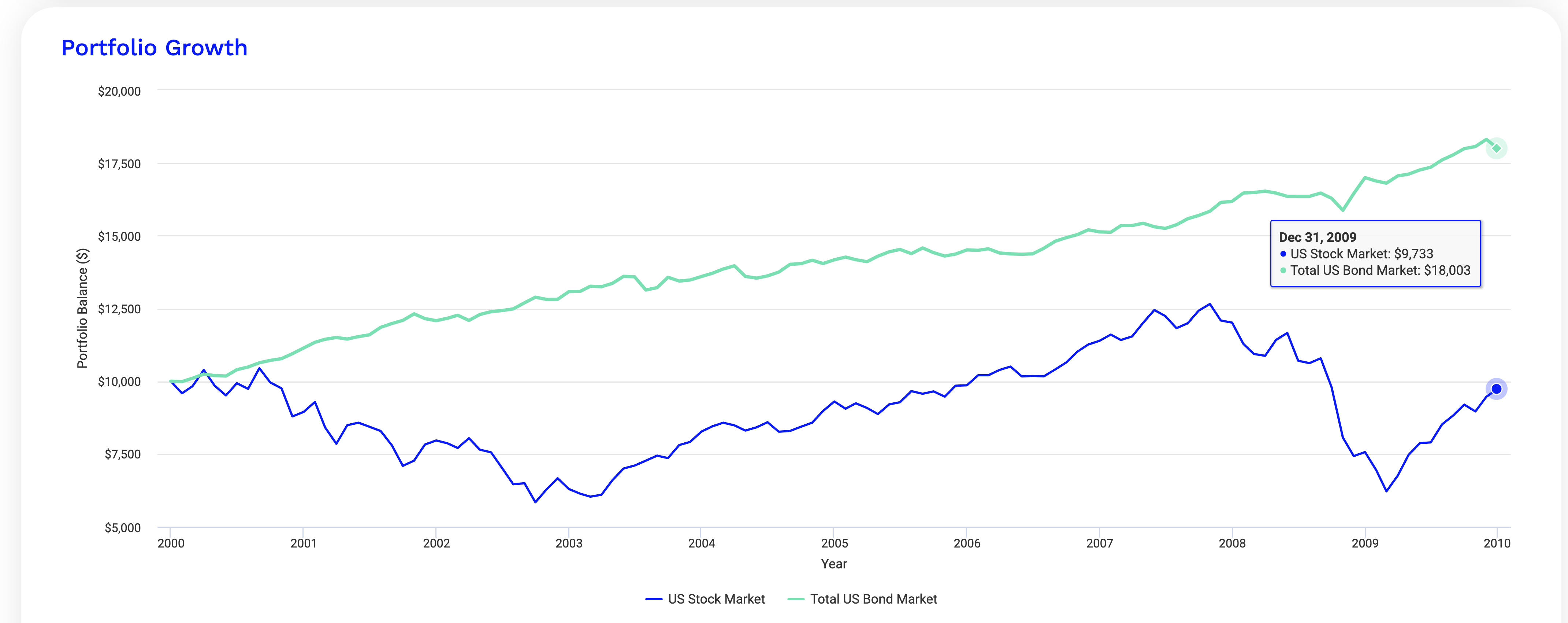Select the green diamond bond data marker
The image size is (1568, 623).
pos(1496,148)
